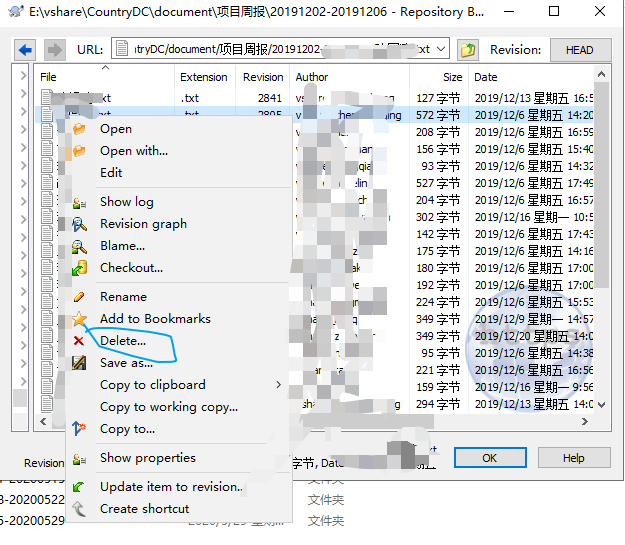Viewport: 625px width, 545px height.
Task: Click the vertical scrollbar up arrow
Action: tap(601, 74)
